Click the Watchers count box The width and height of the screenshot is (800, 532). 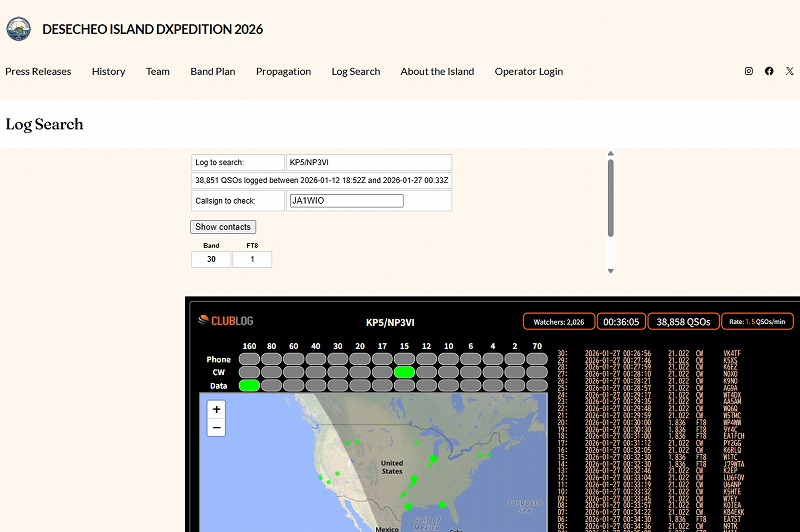pos(558,322)
